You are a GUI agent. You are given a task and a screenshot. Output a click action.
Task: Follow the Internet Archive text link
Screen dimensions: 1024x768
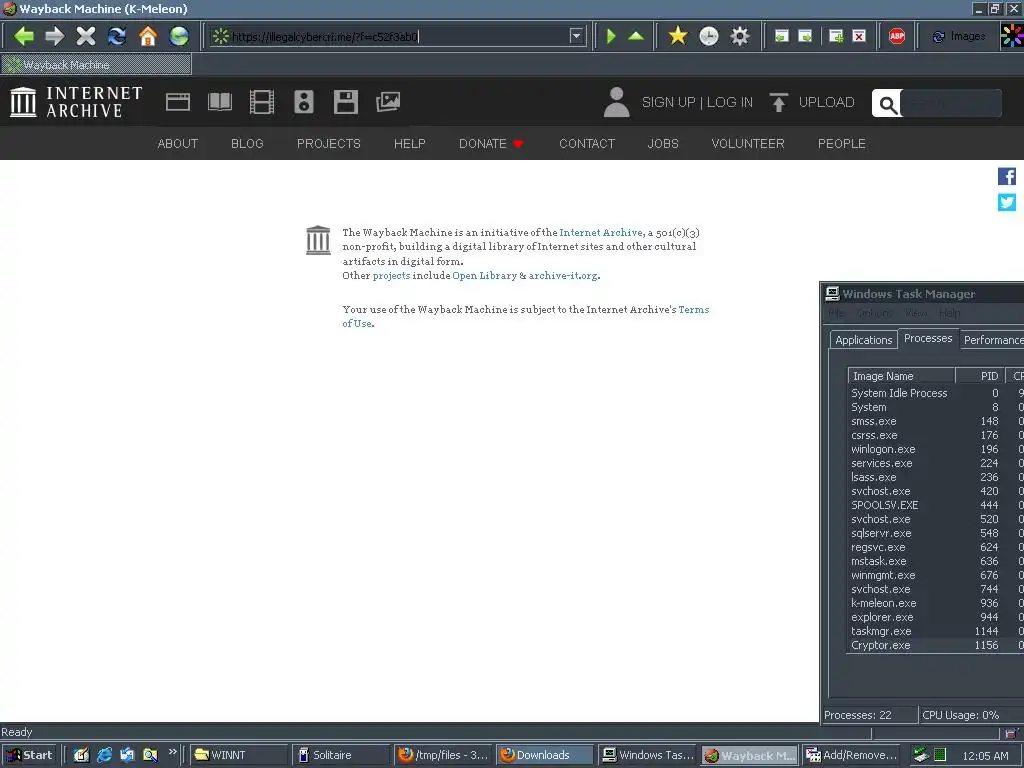(601, 232)
